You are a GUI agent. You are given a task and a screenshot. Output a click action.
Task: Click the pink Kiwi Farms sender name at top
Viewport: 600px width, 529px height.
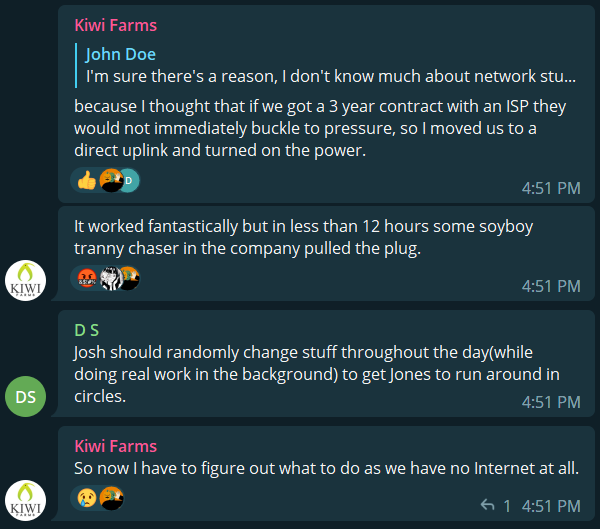pyautogui.click(x=115, y=24)
